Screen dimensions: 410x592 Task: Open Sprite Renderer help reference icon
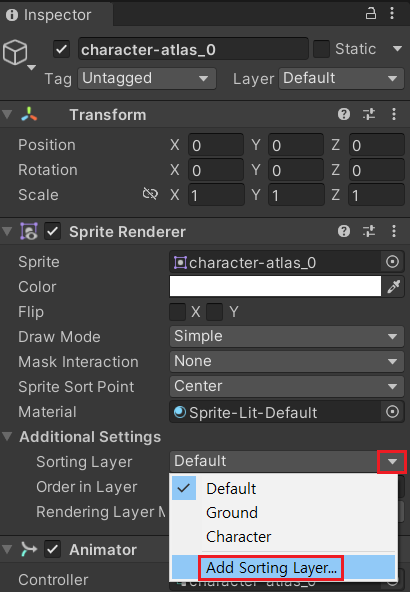click(x=344, y=231)
